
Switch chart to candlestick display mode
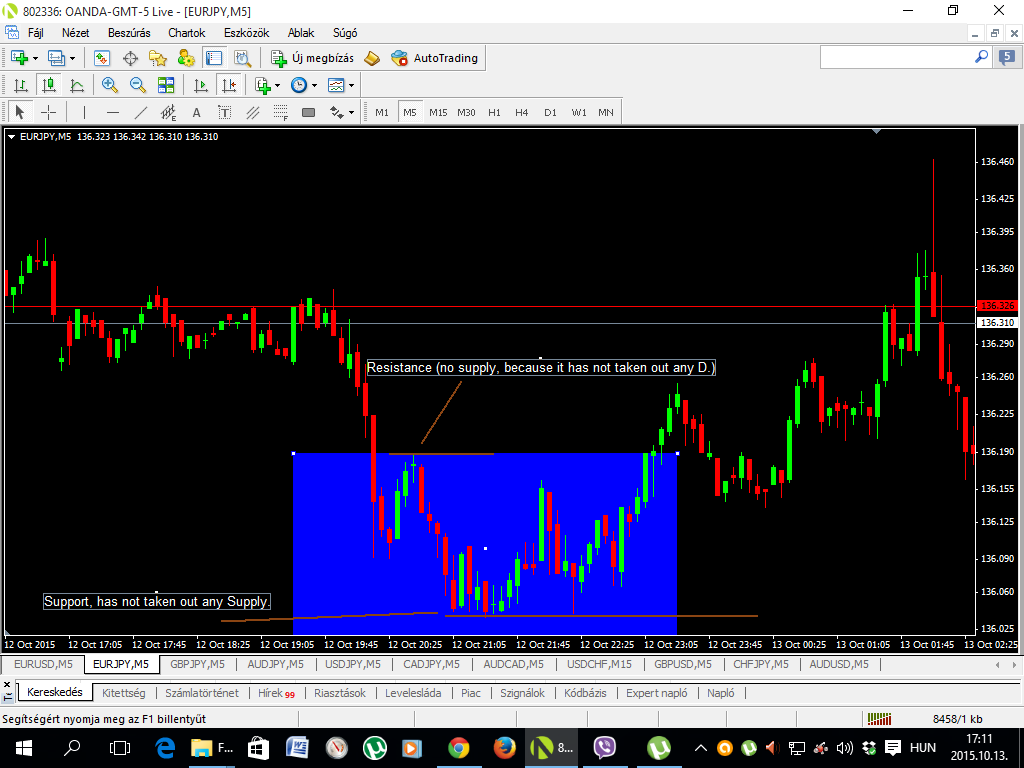[x=48, y=85]
